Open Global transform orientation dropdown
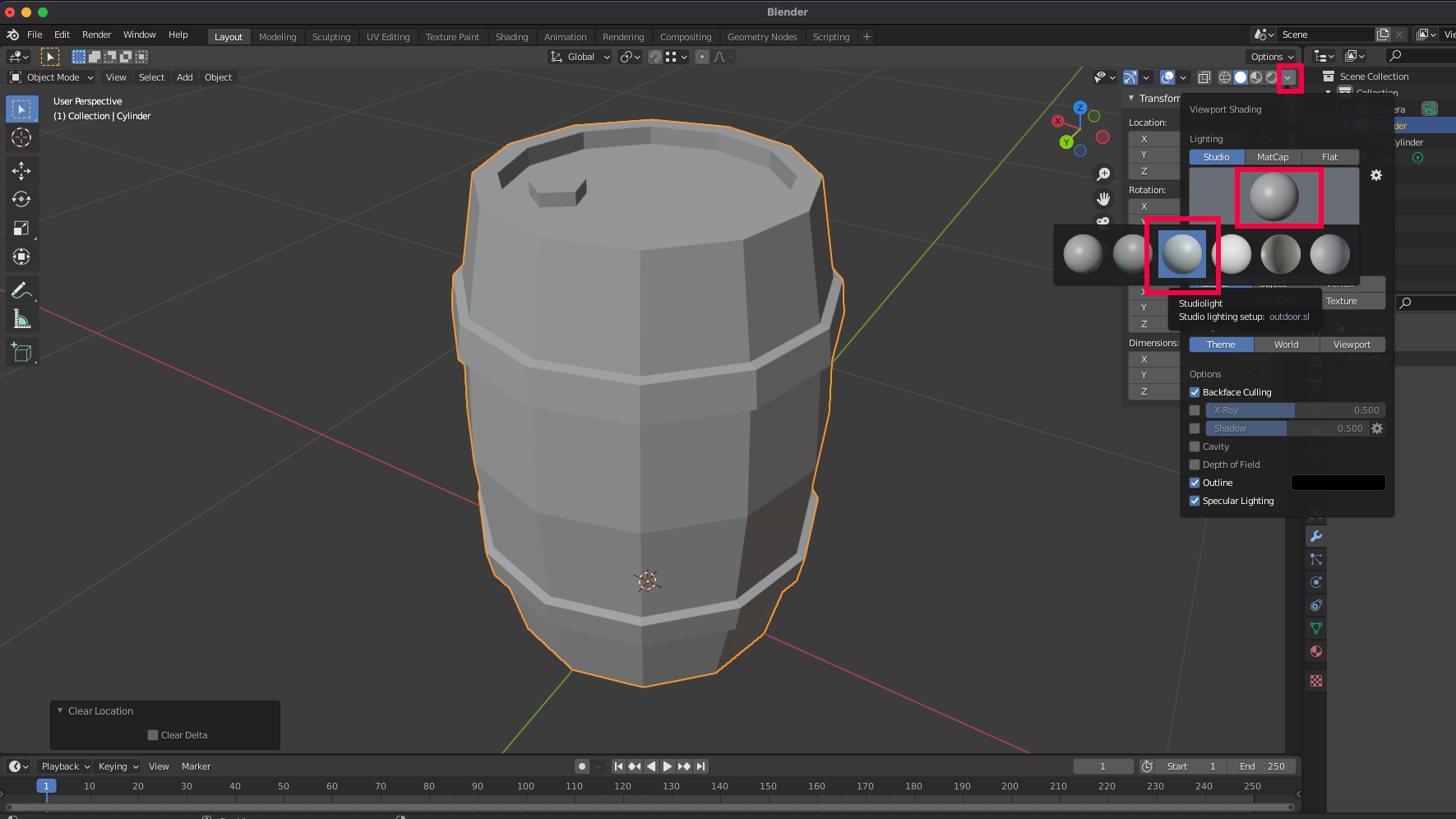This screenshot has width=1456, height=819. coord(580,57)
